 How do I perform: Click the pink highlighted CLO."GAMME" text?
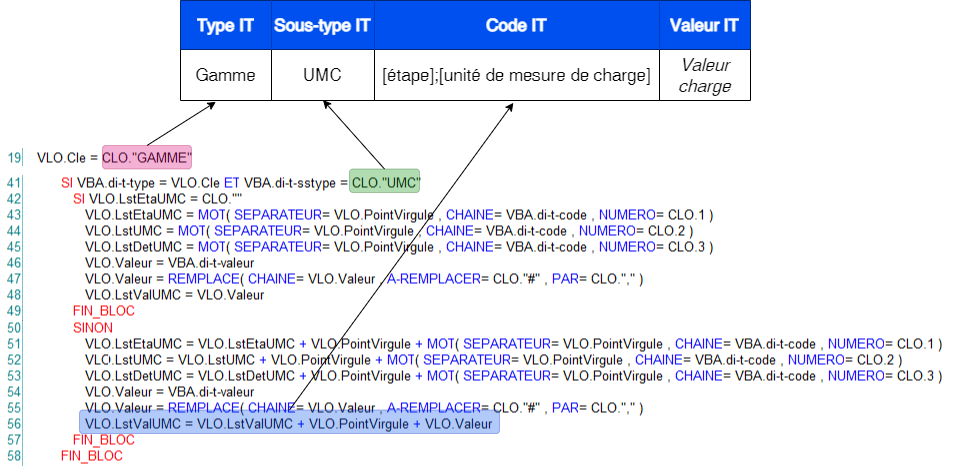coord(148,157)
